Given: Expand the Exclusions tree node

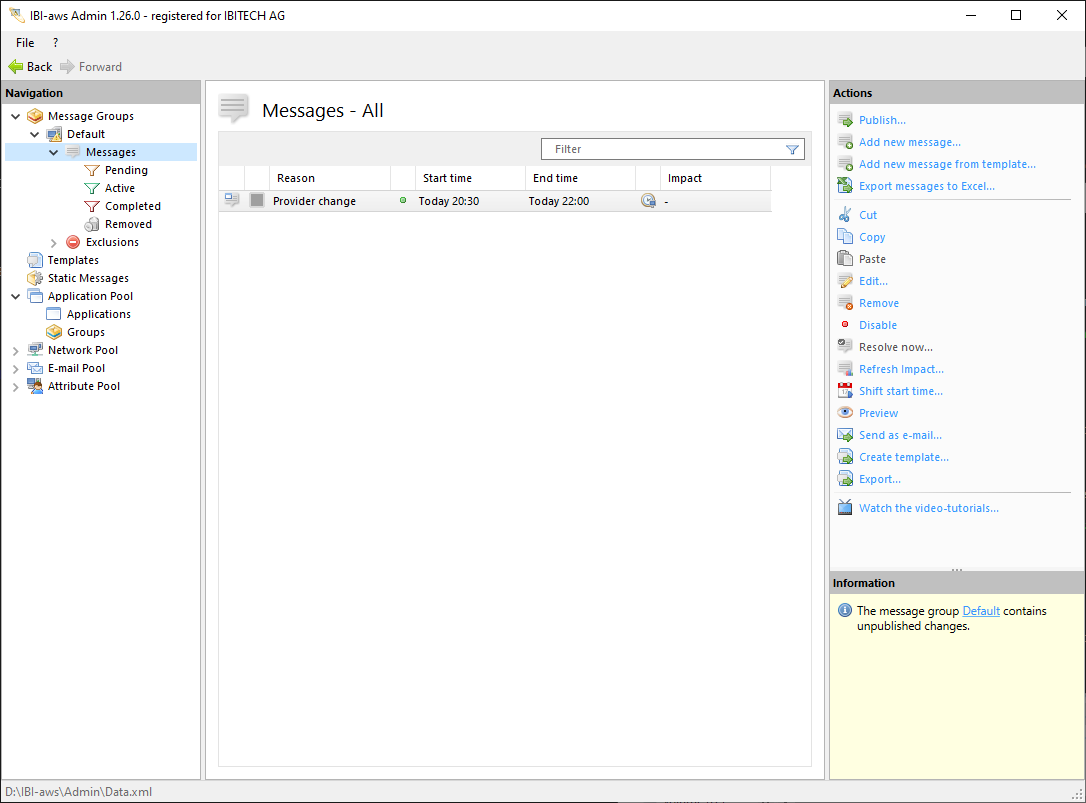Looking at the screenshot, I should pos(54,242).
